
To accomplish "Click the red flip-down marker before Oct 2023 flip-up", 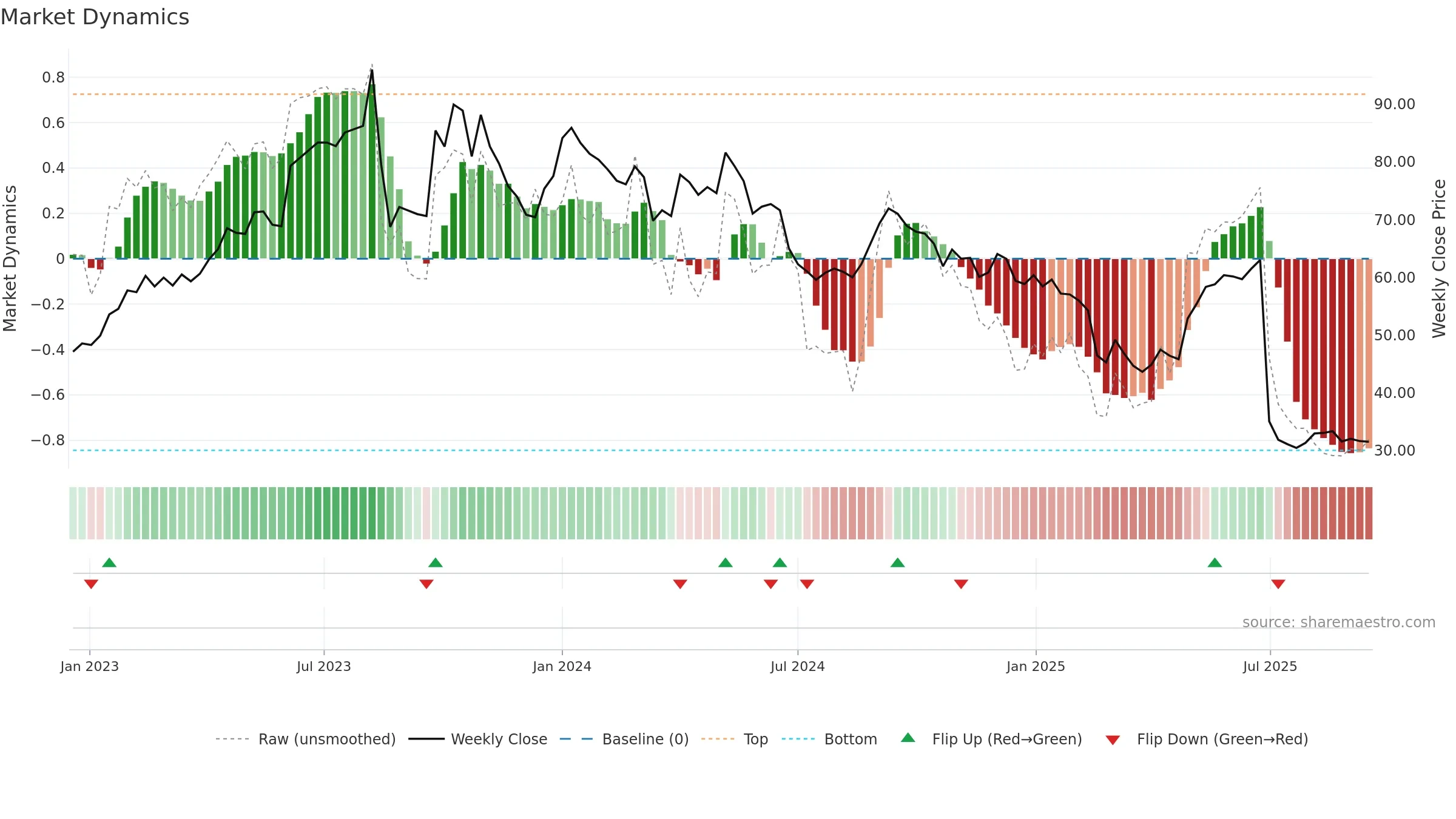I will pyautogui.click(x=426, y=584).
